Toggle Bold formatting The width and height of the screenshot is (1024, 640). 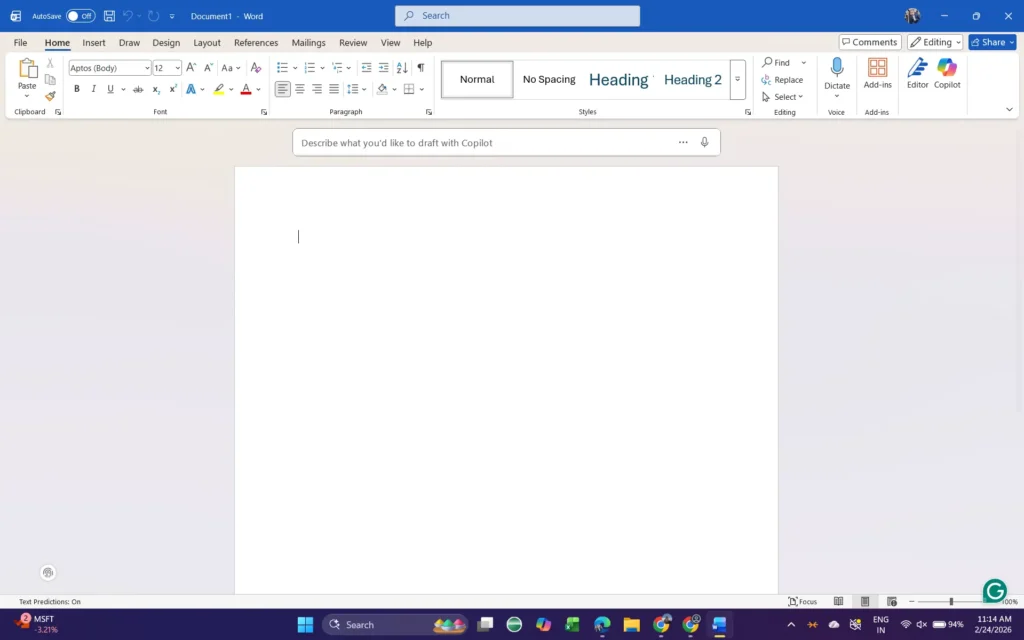point(77,89)
